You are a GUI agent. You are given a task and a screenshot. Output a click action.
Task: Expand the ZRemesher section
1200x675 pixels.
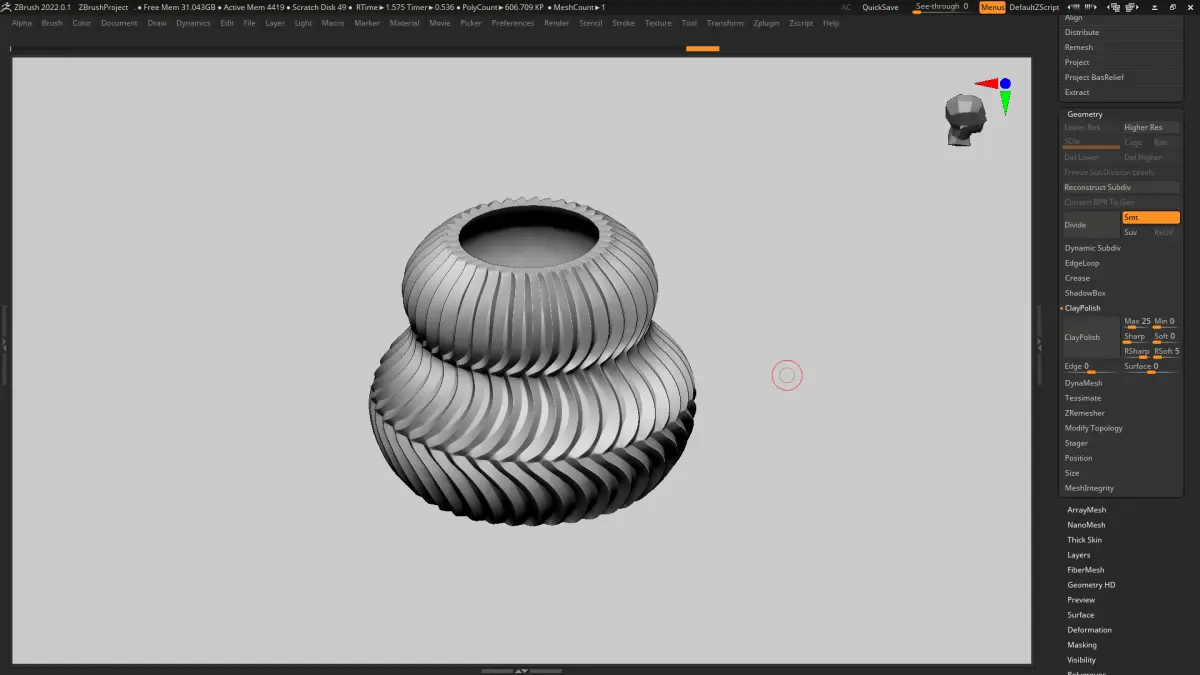pos(1084,413)
